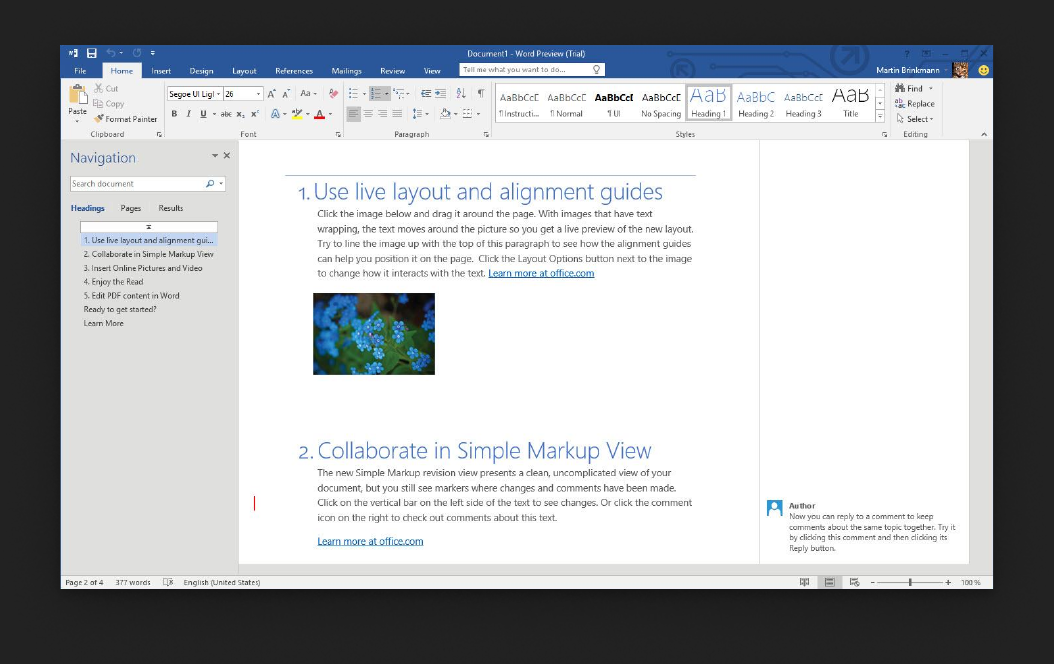Apply the Title style
1054x664 pixels.
pyautogui.click(x=850, y=103)
